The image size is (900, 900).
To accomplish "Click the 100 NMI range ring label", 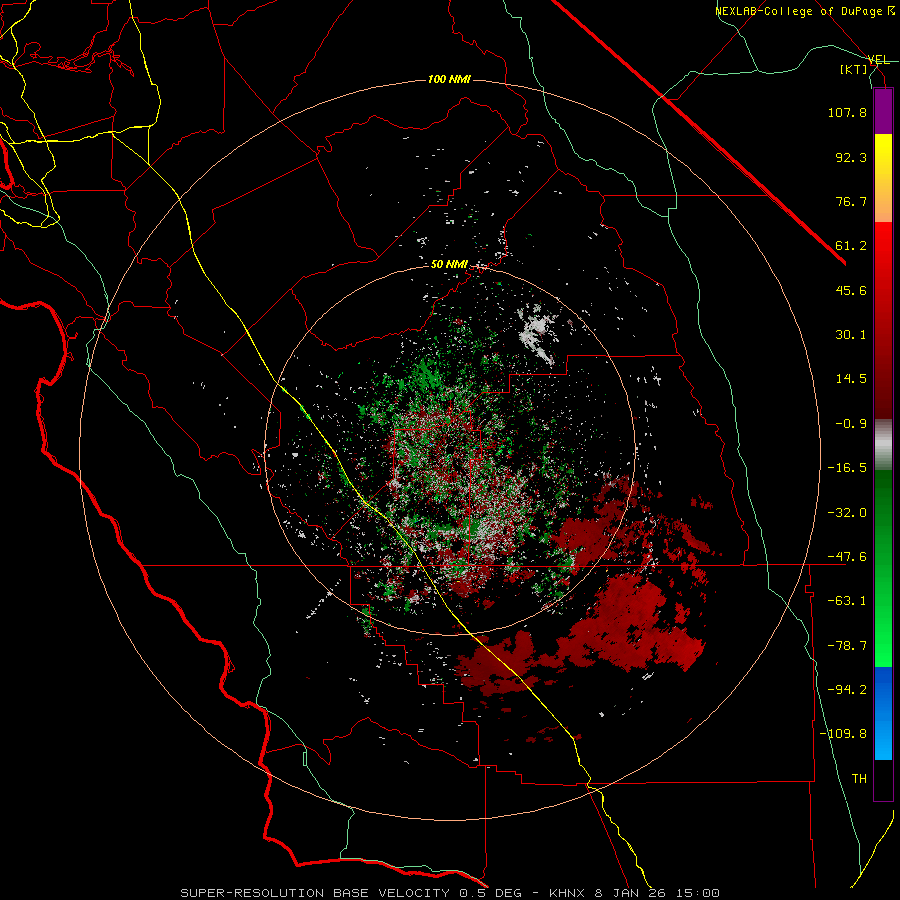I will point(449,79).
